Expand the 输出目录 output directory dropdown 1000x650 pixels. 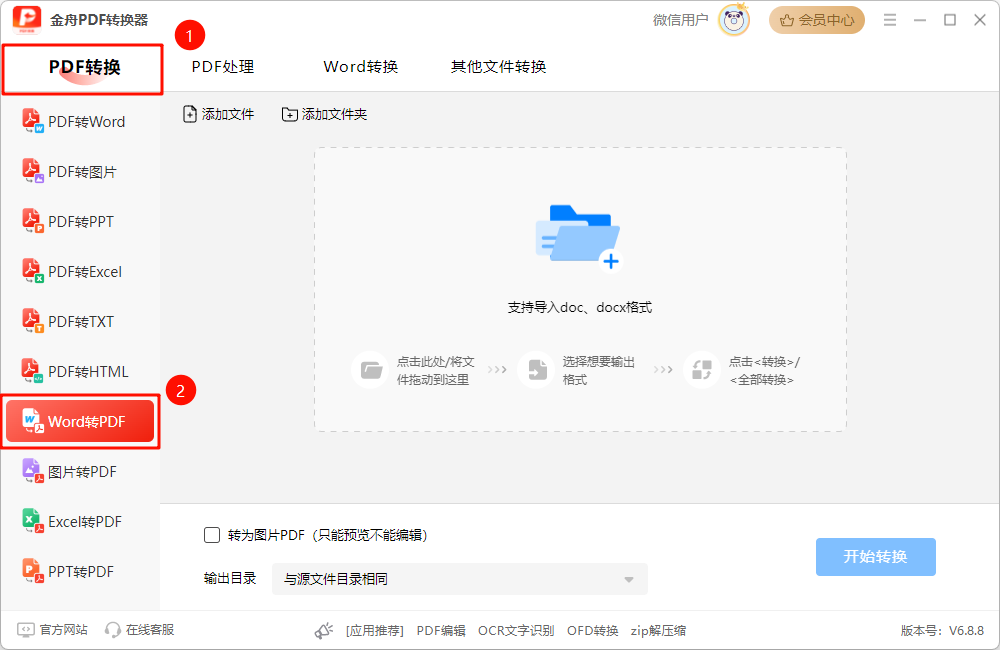(x=460, y=579)
